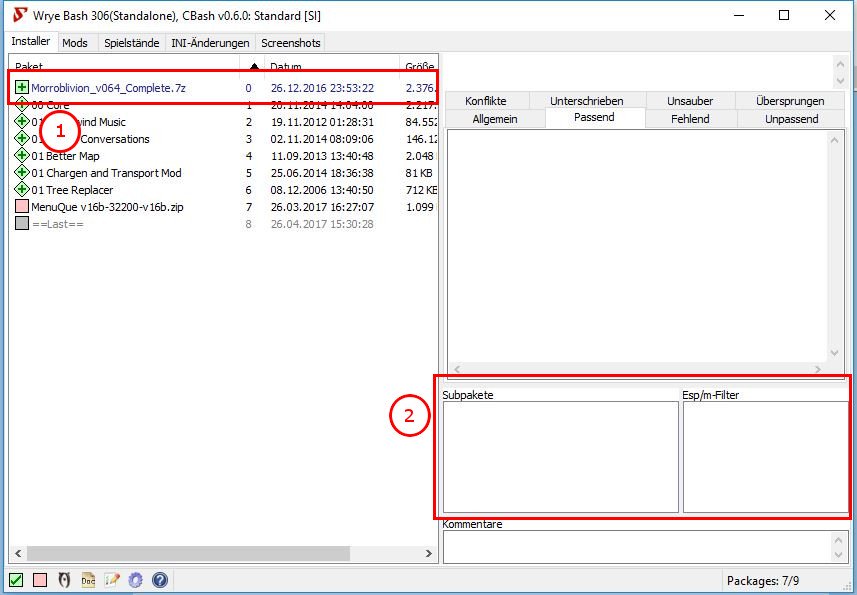Screen dimensions: 857x595
Task: Show the Unterschreiben info tab
Action: [x=586, y=101]
